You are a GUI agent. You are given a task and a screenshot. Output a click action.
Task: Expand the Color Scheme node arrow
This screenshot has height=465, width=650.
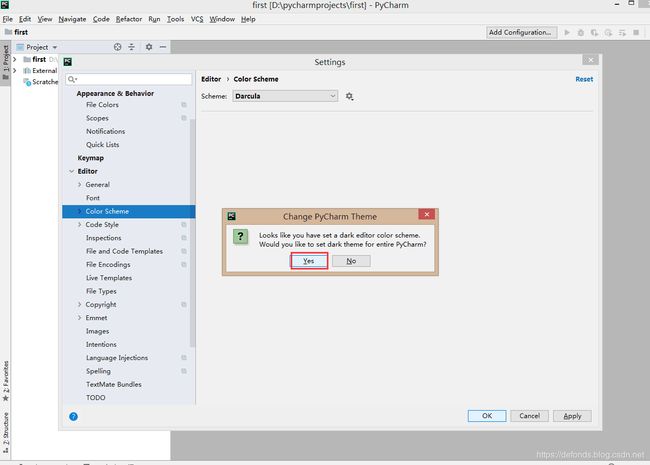[79, 211]
